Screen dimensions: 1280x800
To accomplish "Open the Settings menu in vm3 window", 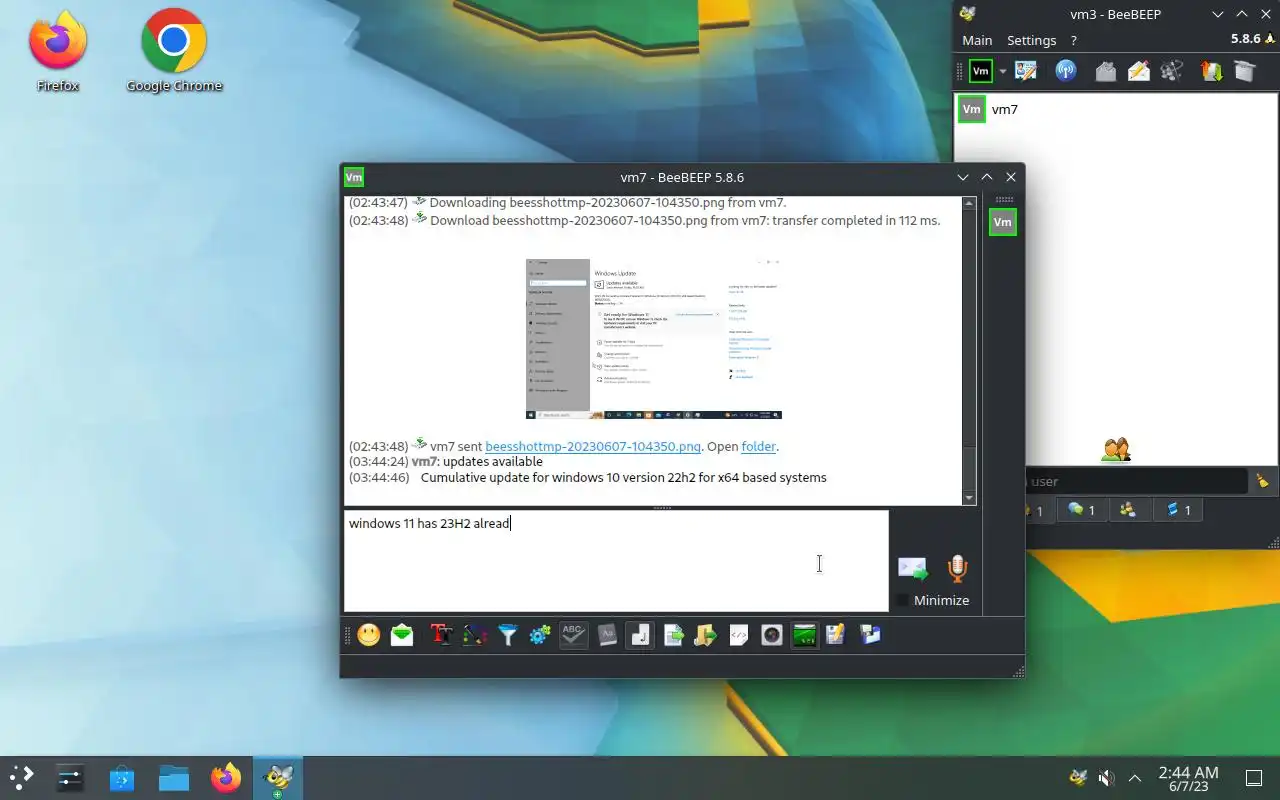I will [x=1031, y=40].
